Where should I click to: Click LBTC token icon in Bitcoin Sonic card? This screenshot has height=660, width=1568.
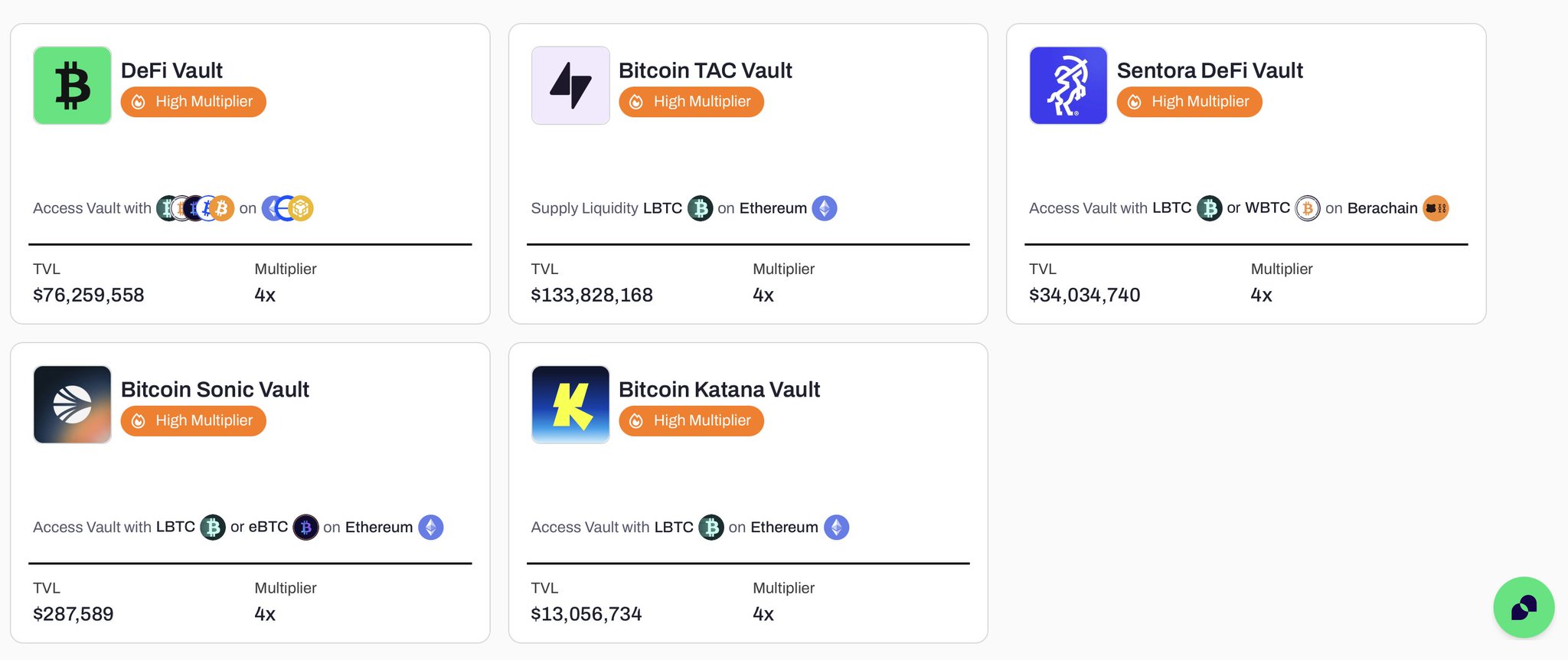click(x=212, y=528)
